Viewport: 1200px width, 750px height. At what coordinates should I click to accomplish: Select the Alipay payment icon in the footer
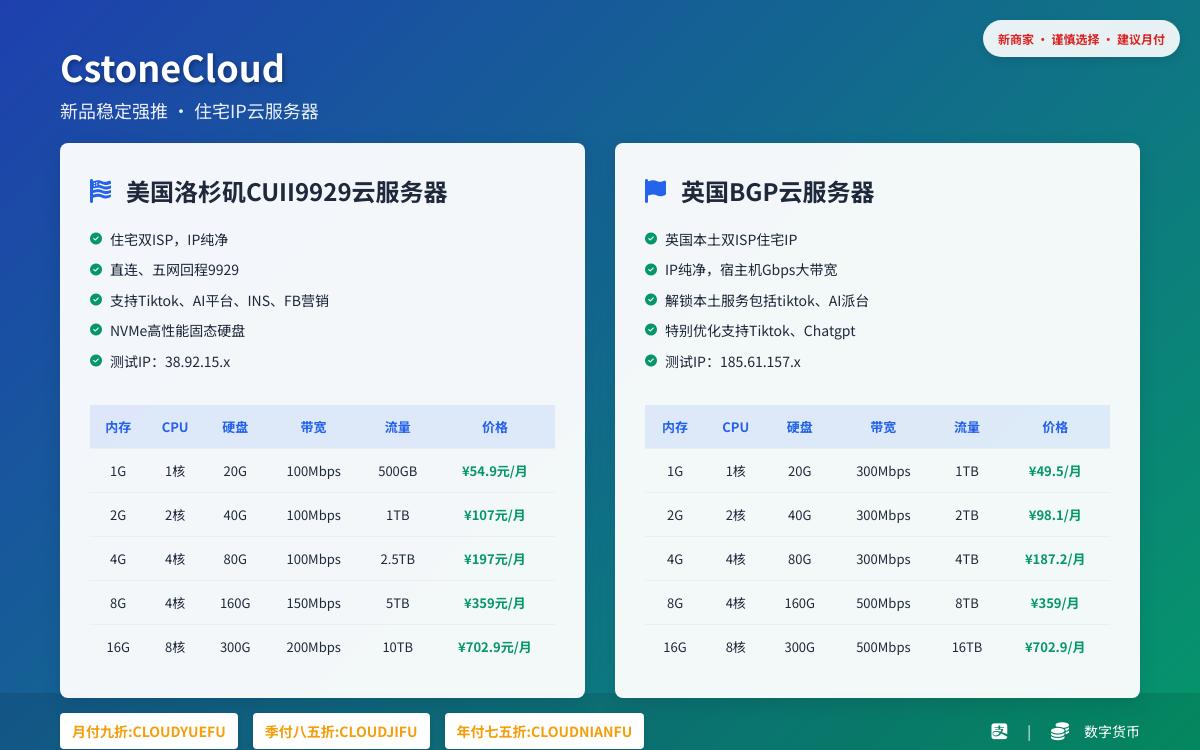pyautogui.click(x=999, y=731)
